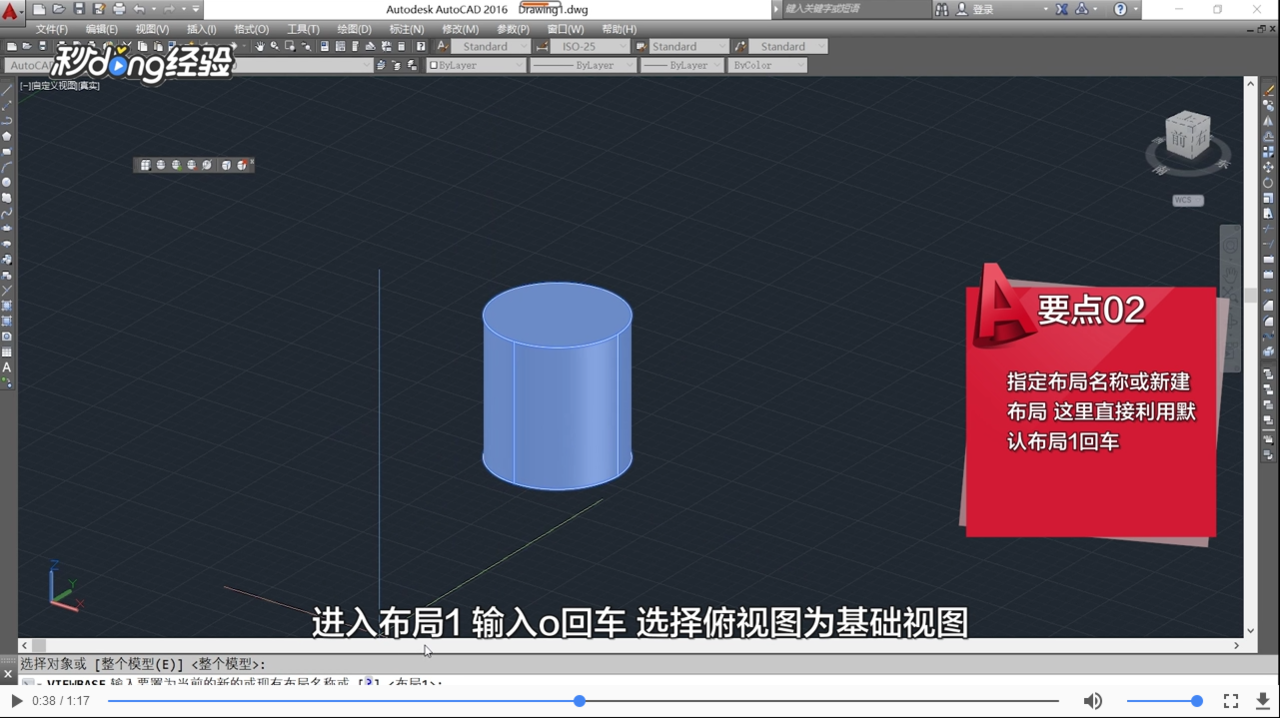Close the command line panel X
The height and width of the screenshot is (718, 1280).
click(8, 675)
